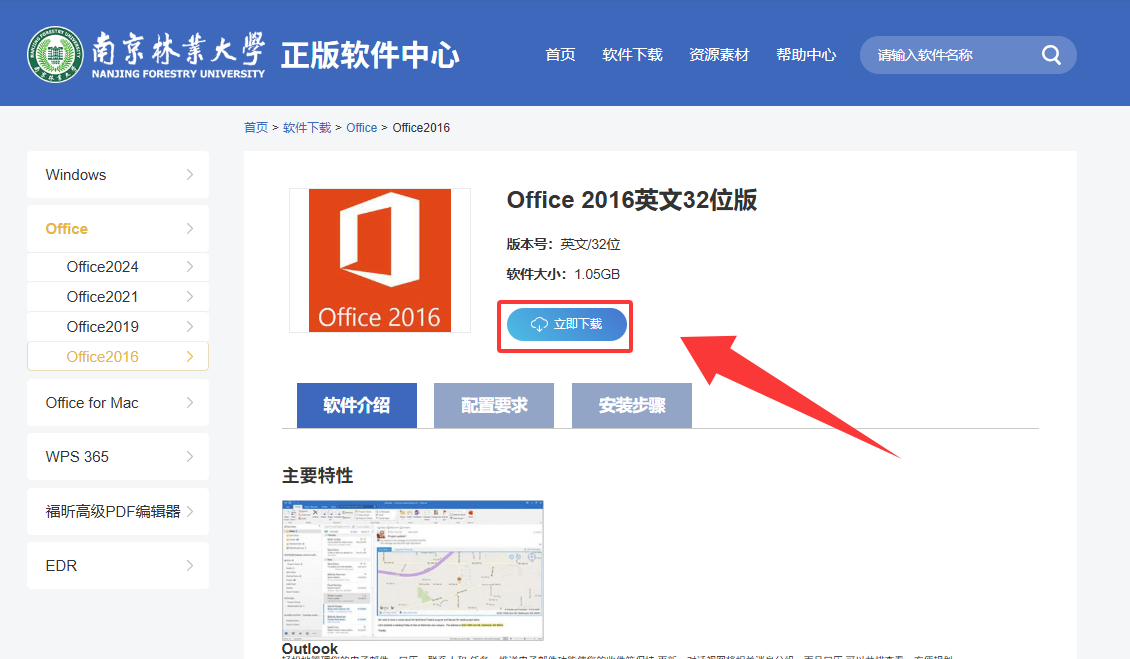Screen dimensions: 1130x659
Task: Select the Office sidebar category
Action: click(x=118, y=229)
